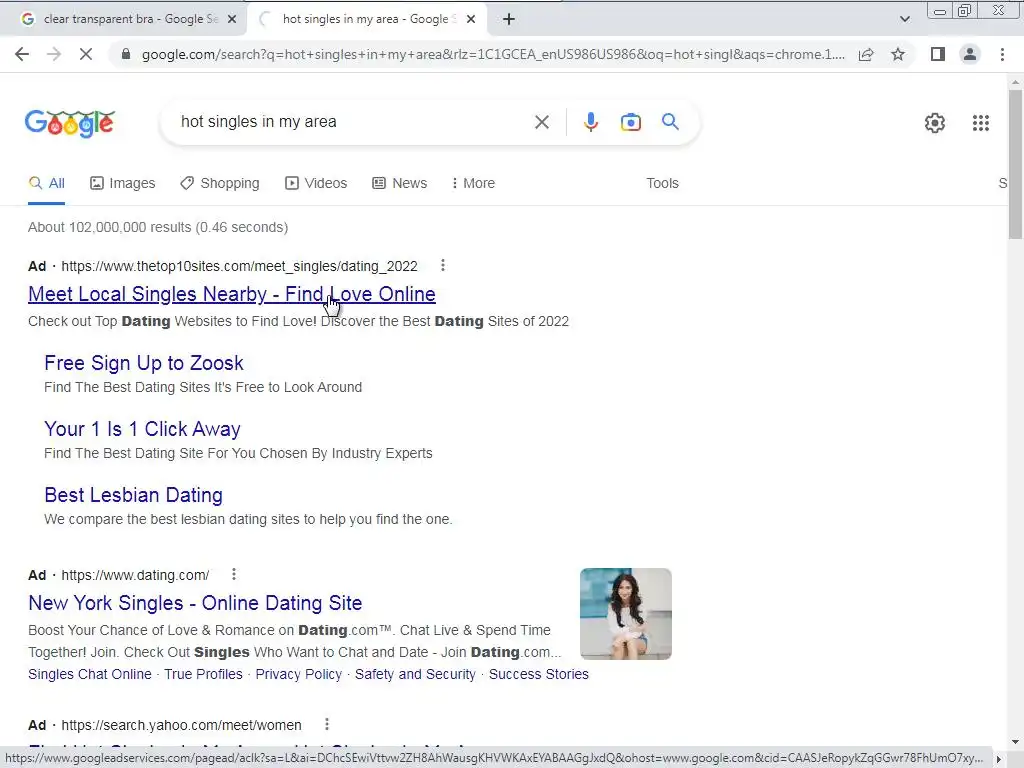Click the https://www.dating.com/ ad URL
The width and height of the screenshot is (1024, 768).
pyautogui.click(x=135, y=575)
